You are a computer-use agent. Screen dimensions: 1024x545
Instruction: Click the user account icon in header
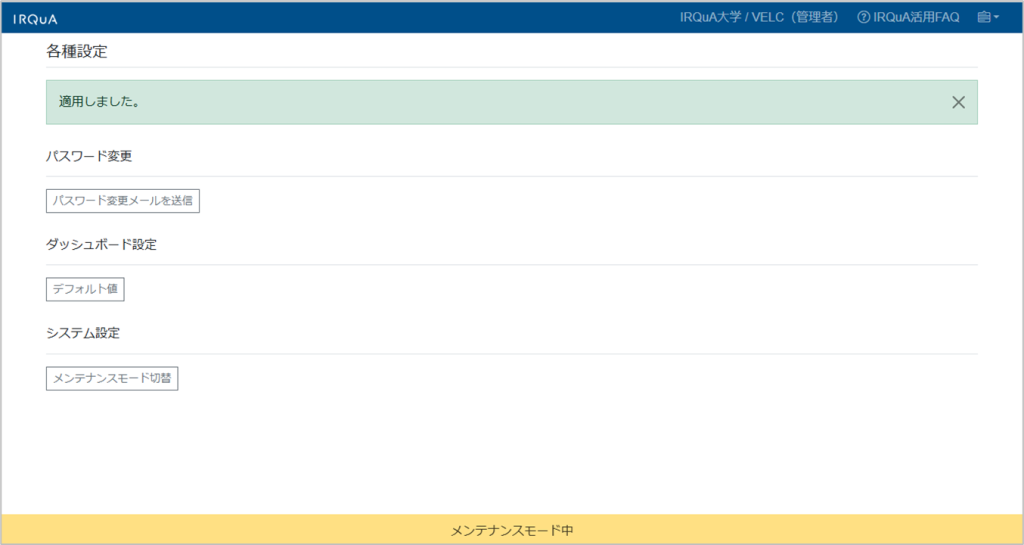point(983,17)
